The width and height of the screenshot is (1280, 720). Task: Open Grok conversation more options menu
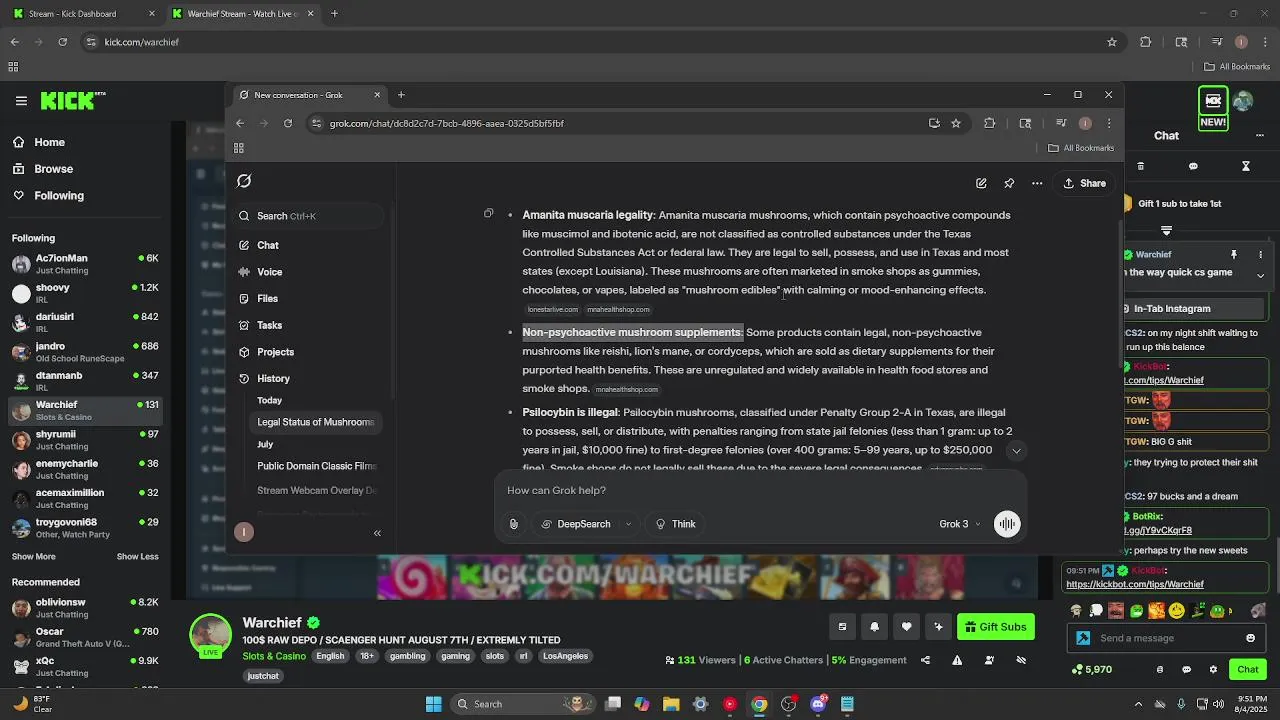tap(1037, 183)
